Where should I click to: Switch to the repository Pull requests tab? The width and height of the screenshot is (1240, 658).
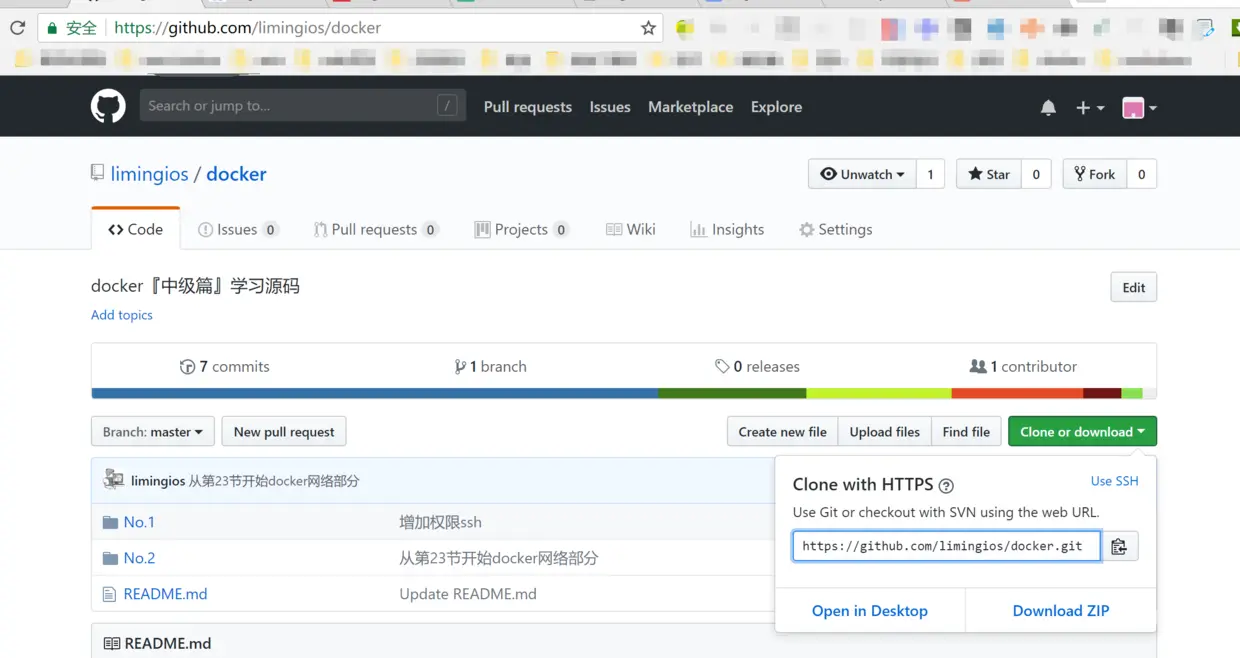pyautogui.click(x=376, y=229)
